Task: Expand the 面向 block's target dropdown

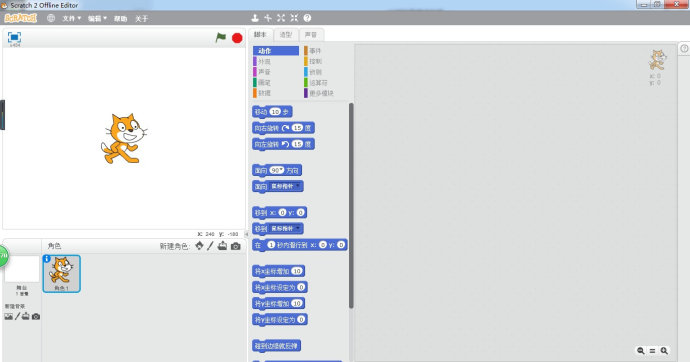Action: pos(286,186)
